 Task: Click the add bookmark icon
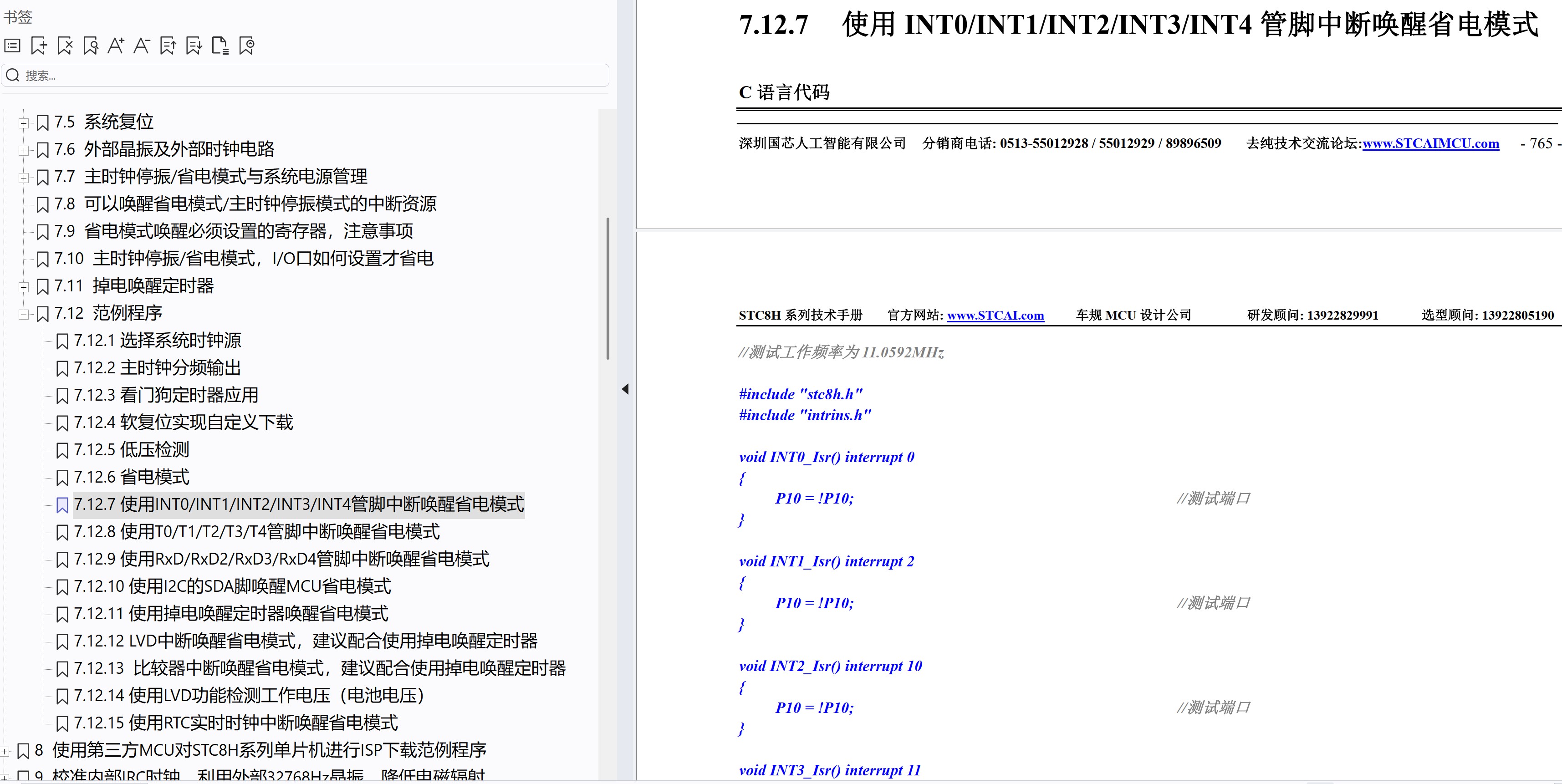pos(39,46)
